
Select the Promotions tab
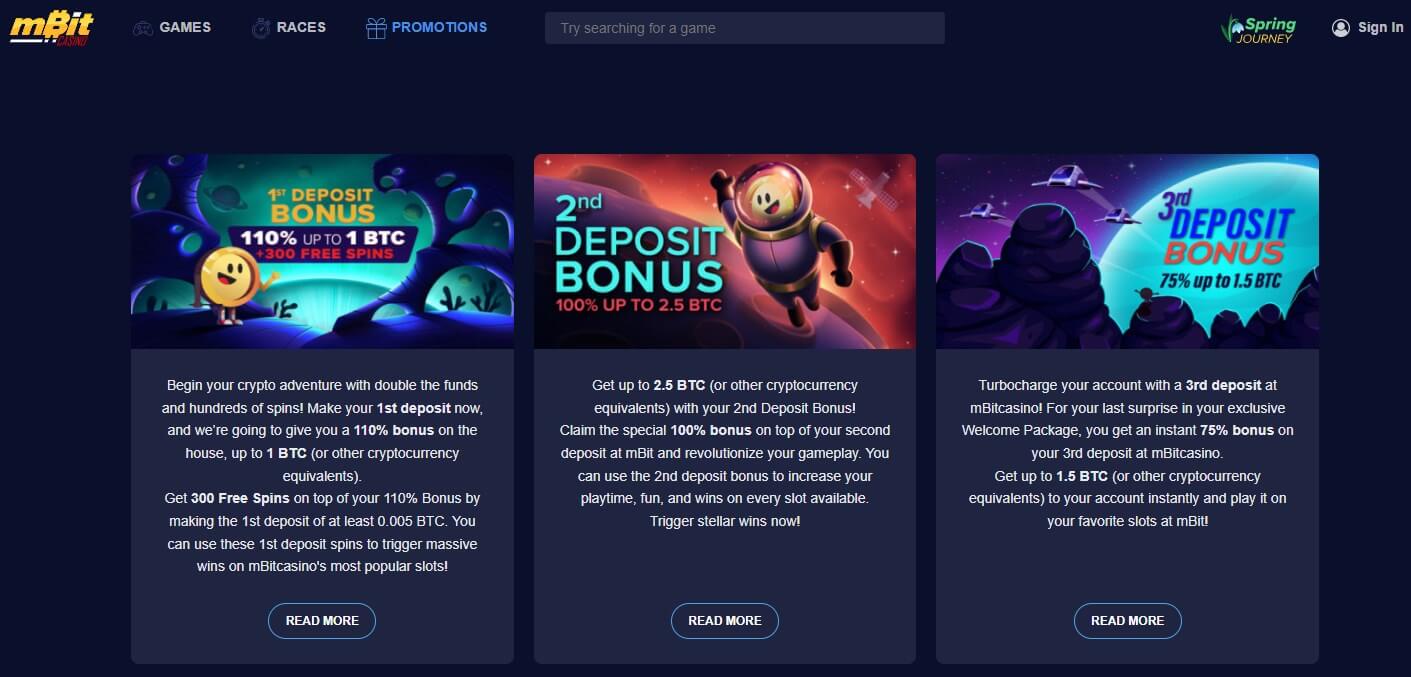(x=439, y=28)
